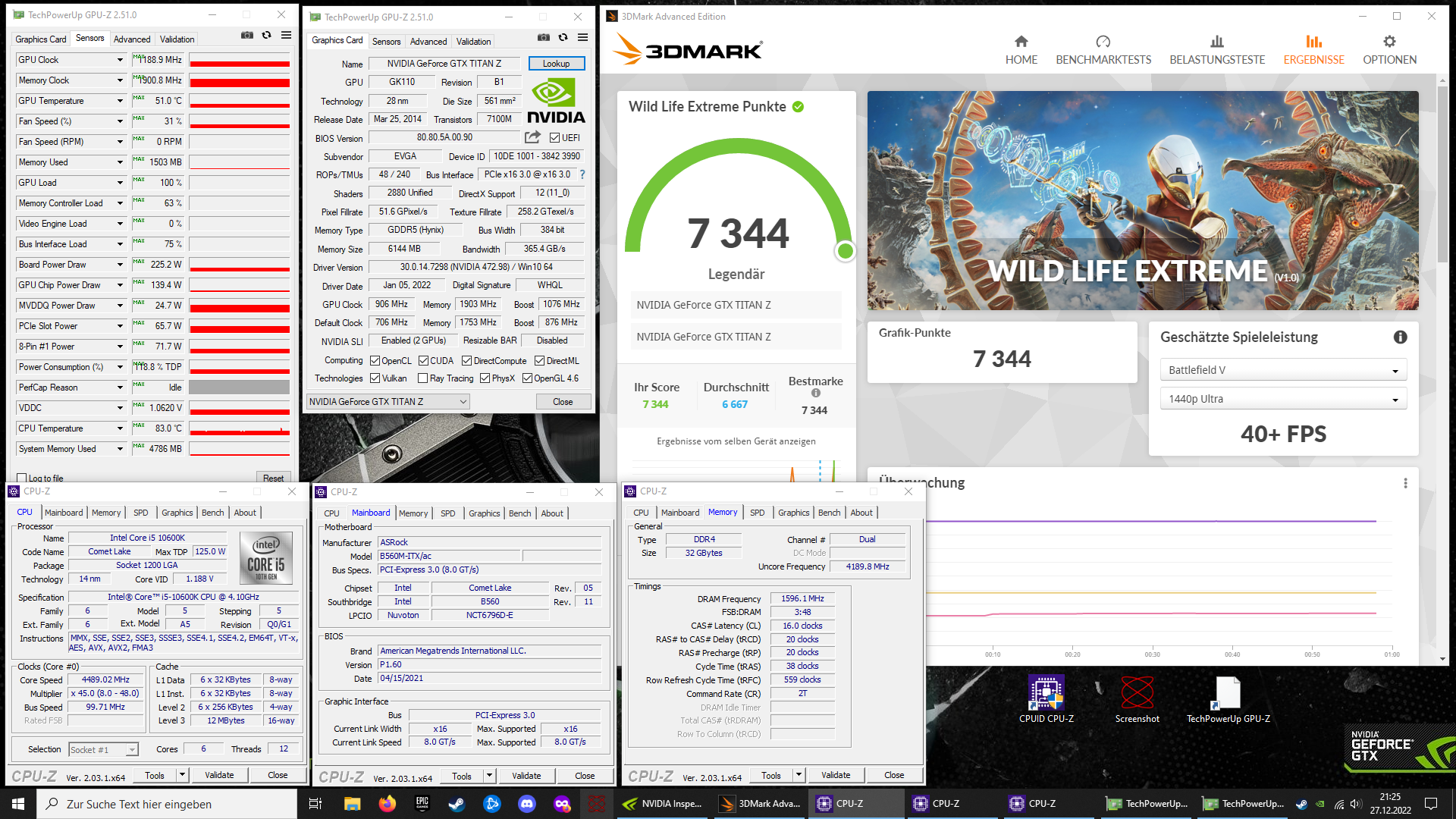Open Task View on the taskbar
Screen dimensions: 1456x819
click(315, 804)
